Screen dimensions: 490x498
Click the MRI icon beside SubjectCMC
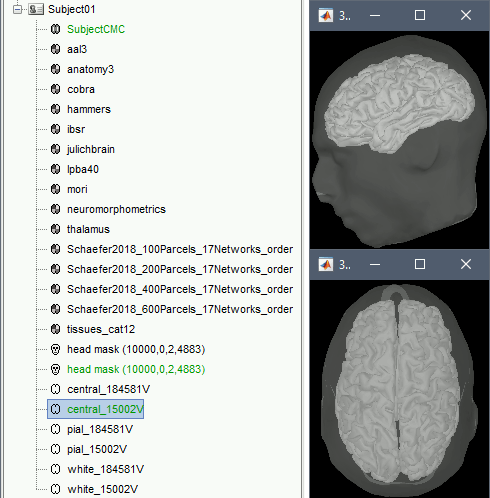56,29
